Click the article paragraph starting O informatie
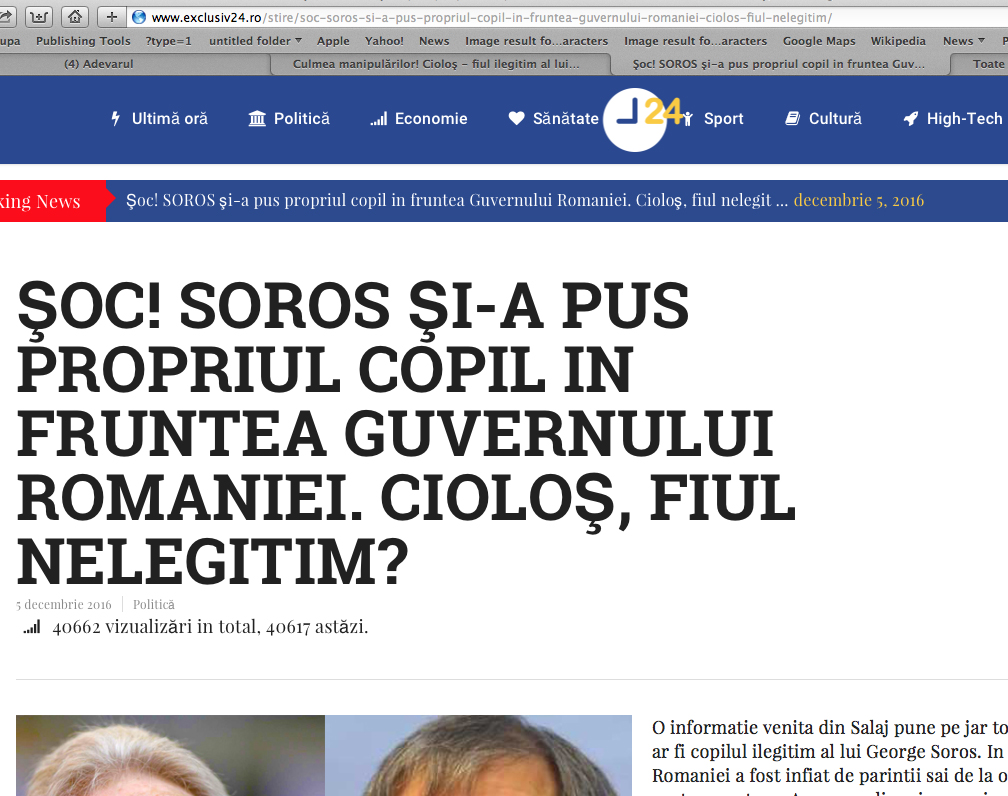Screen dimensions: 1008x796 [829, 757]
